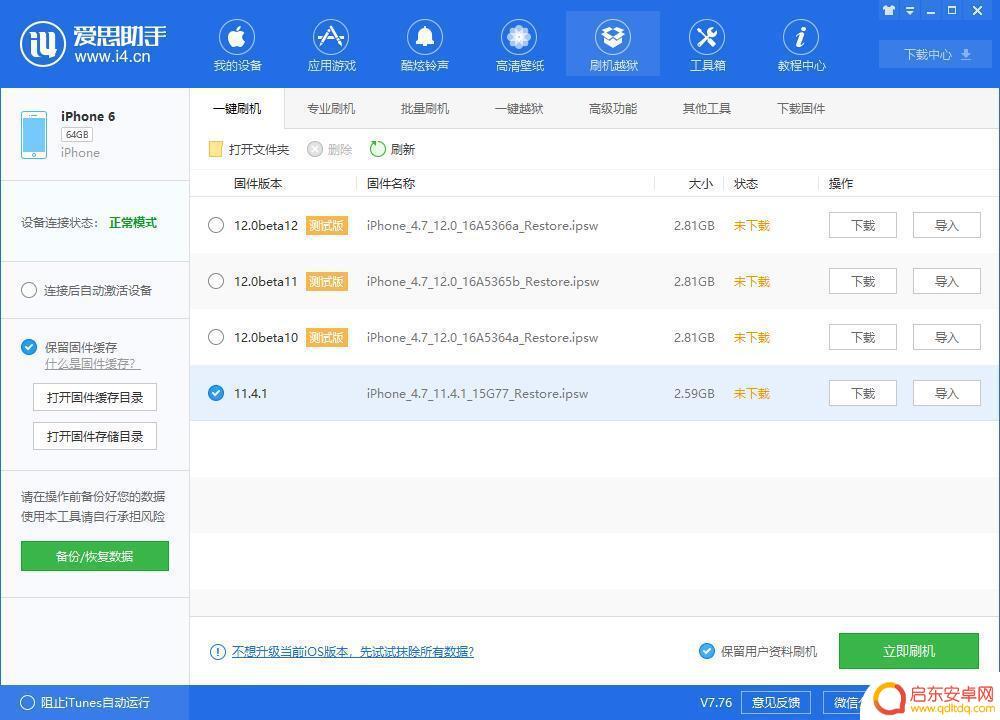Screen dimensions: 1000x720
Task: Click 下载 for 12.0beta11 firmware
Action: tap(863, 281)
